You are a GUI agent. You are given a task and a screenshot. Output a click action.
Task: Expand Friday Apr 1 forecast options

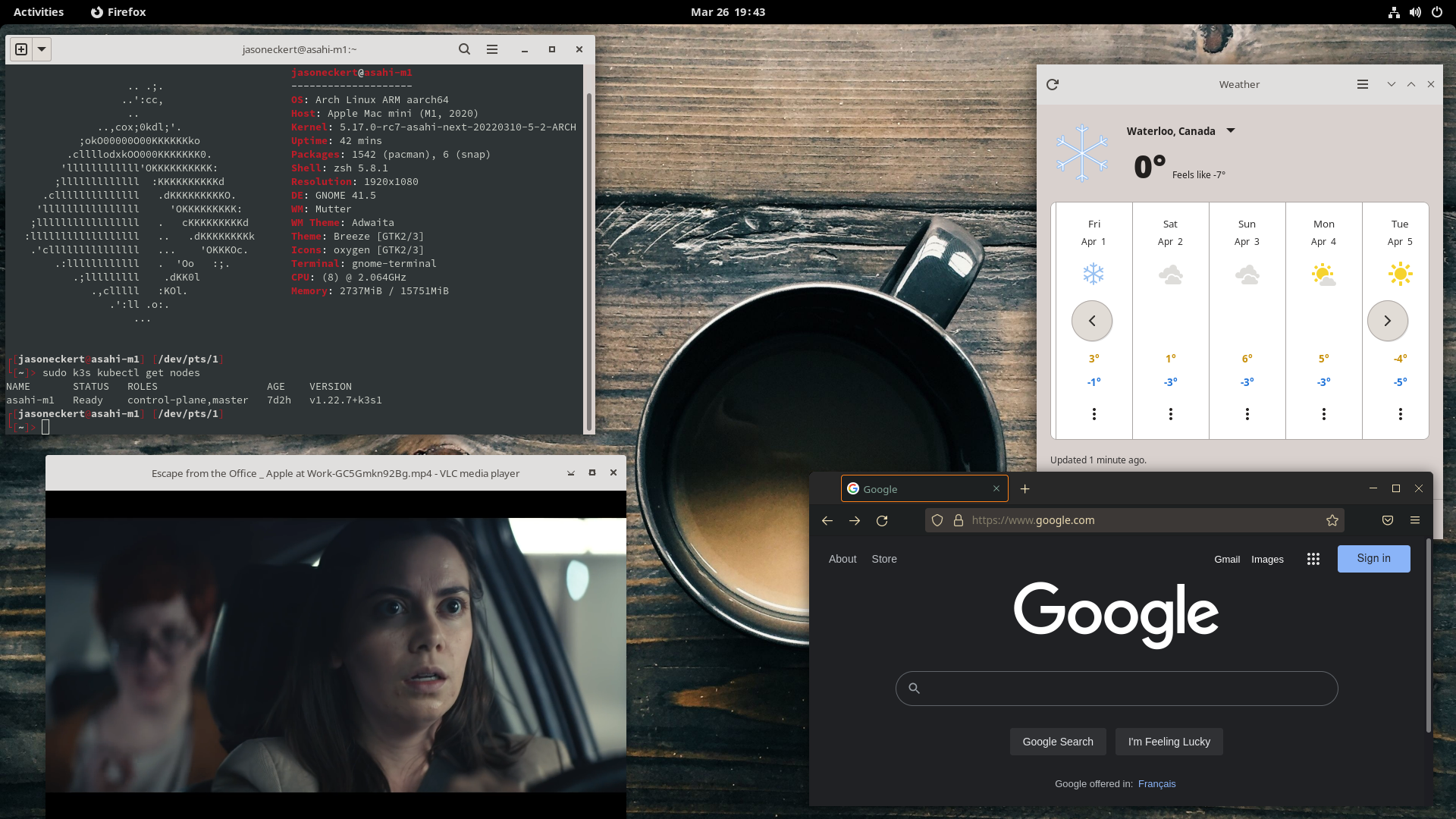pos(1094,414)
